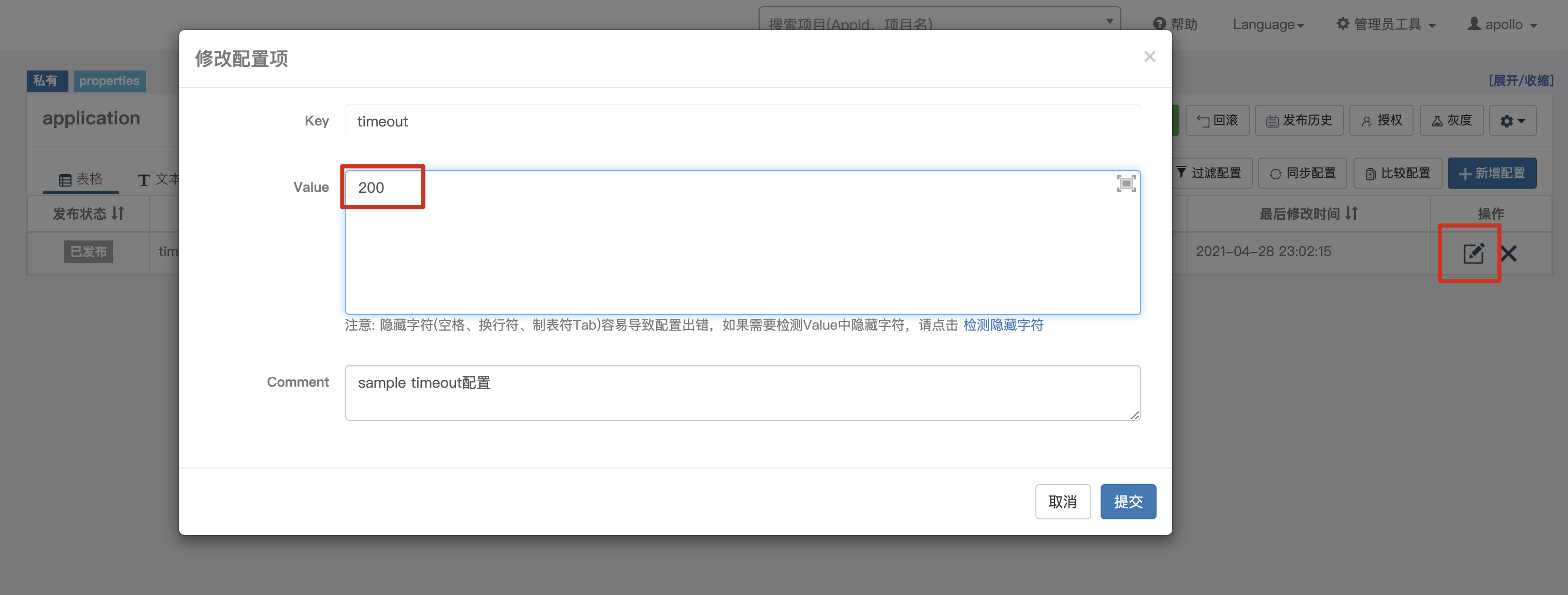The width and height of the screenshot is (1568, 595).
Task: Open the Language dropdown menu
Action: click(x=1268, y=24)
